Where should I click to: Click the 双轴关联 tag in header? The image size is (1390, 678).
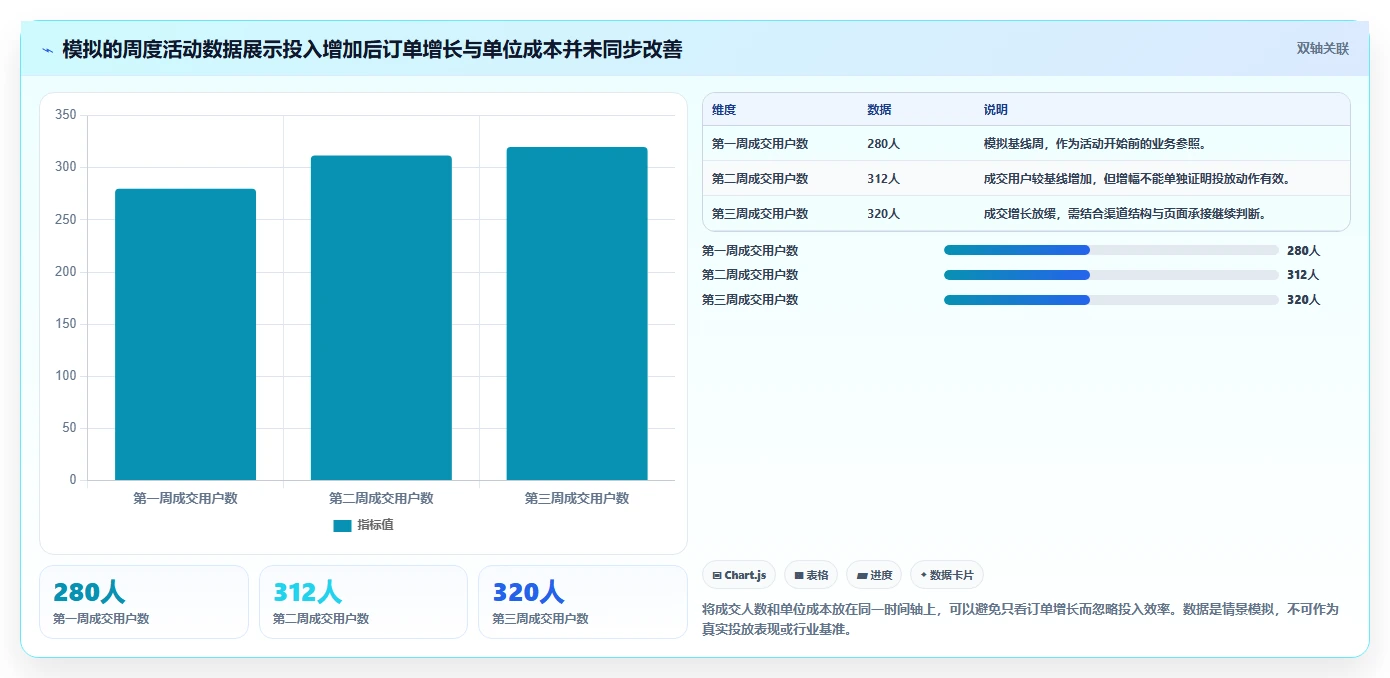click(1323, 48)
